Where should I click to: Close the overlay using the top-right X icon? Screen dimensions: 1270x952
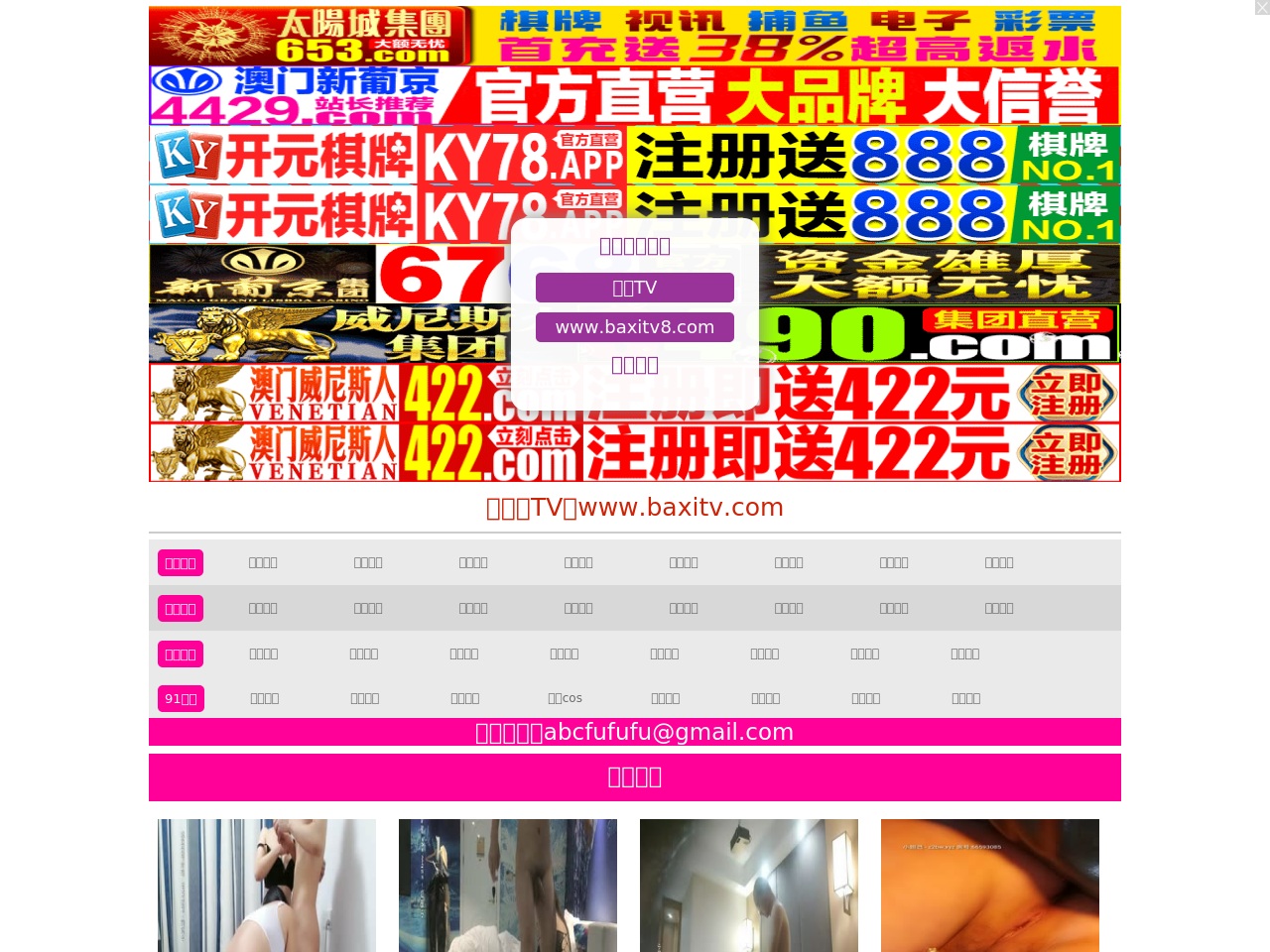[1262, 8]
